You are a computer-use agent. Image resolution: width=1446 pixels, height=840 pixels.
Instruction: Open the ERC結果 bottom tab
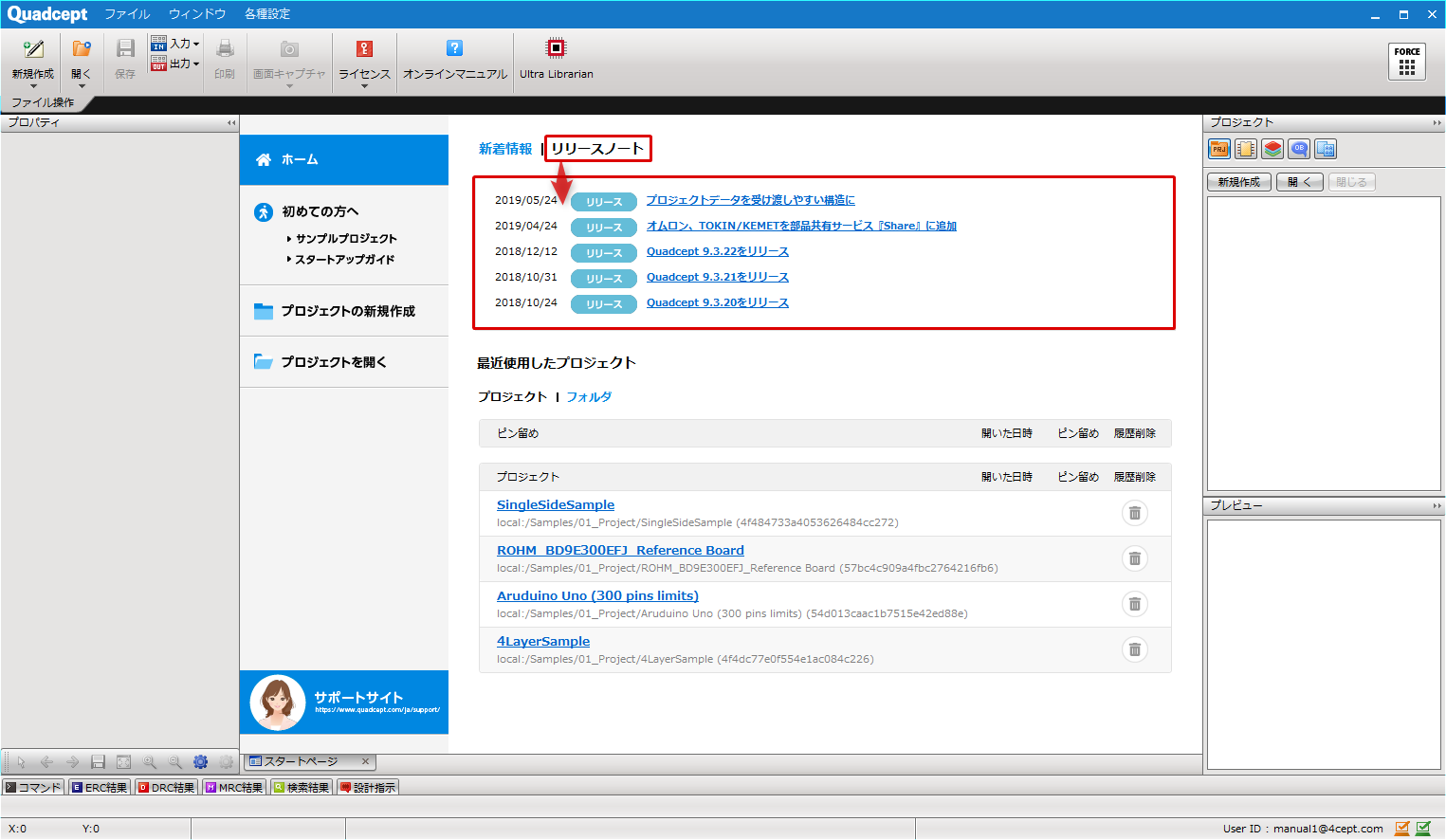pos(100,788)
